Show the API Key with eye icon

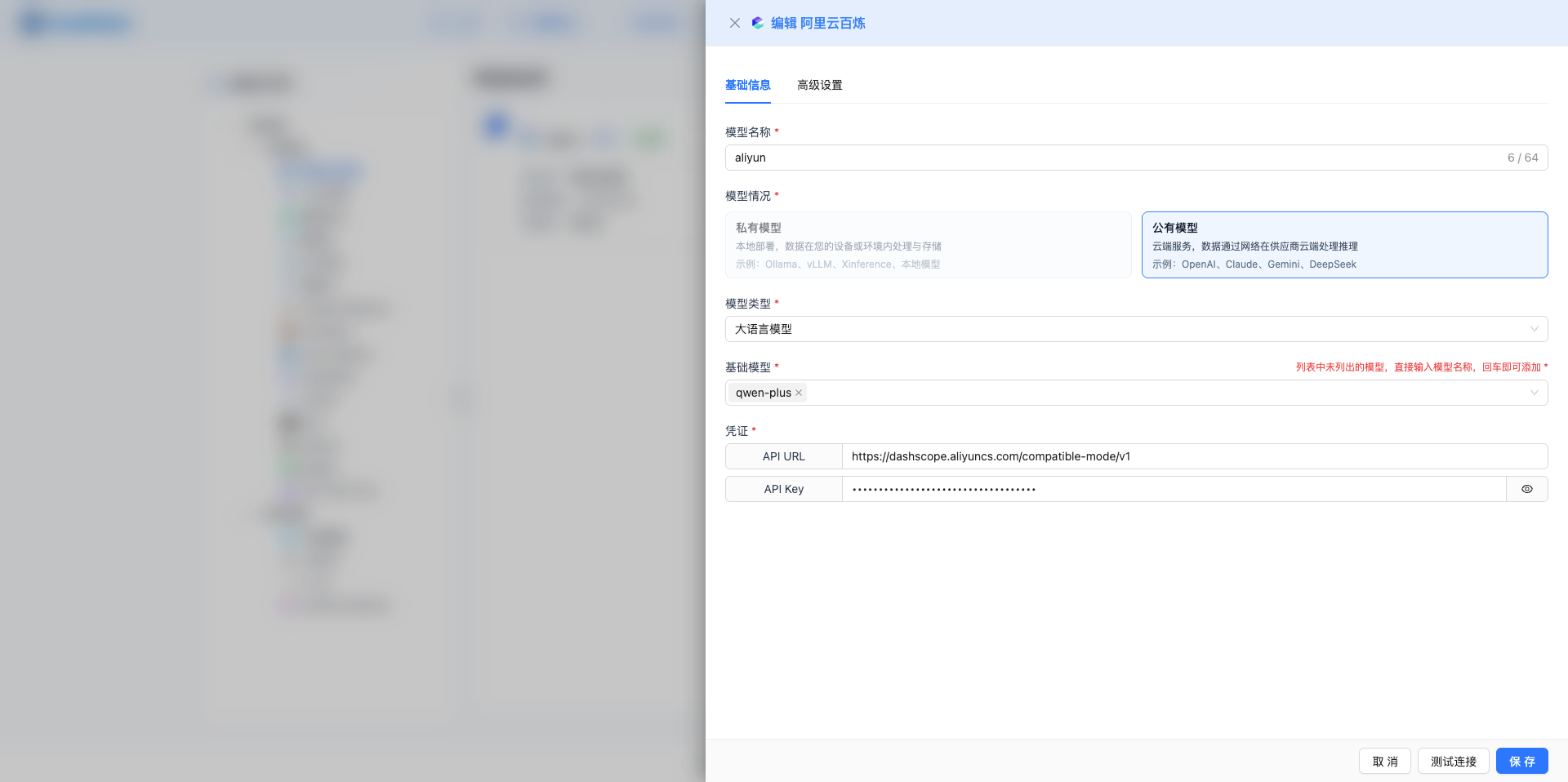point(1526,489)
